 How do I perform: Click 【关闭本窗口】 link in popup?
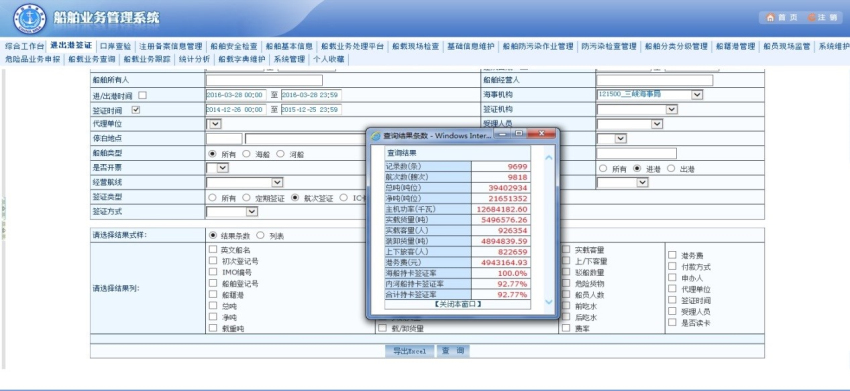[458, 304]
